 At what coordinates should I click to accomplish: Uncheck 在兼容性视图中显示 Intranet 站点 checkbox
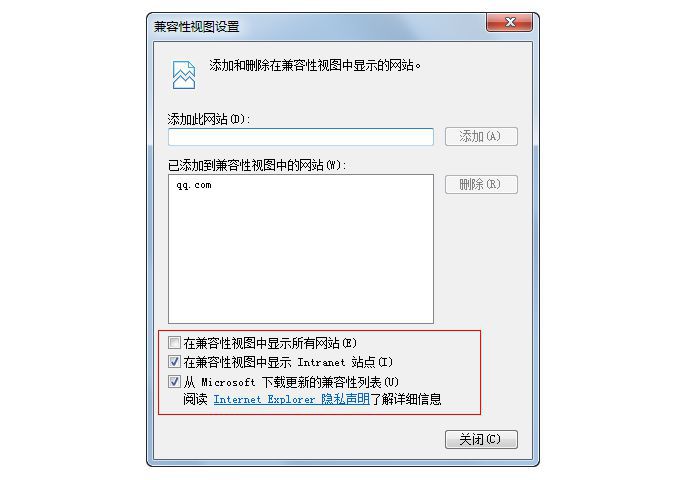point(174,362)
